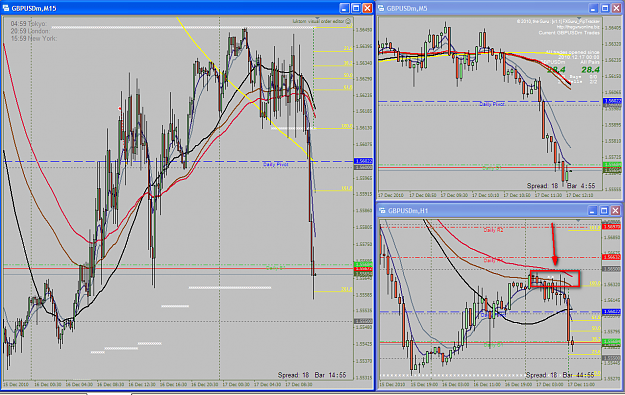Click the London clock text in M15 chart
Viewport: 625px width, 395px height.
coord(30,31)
